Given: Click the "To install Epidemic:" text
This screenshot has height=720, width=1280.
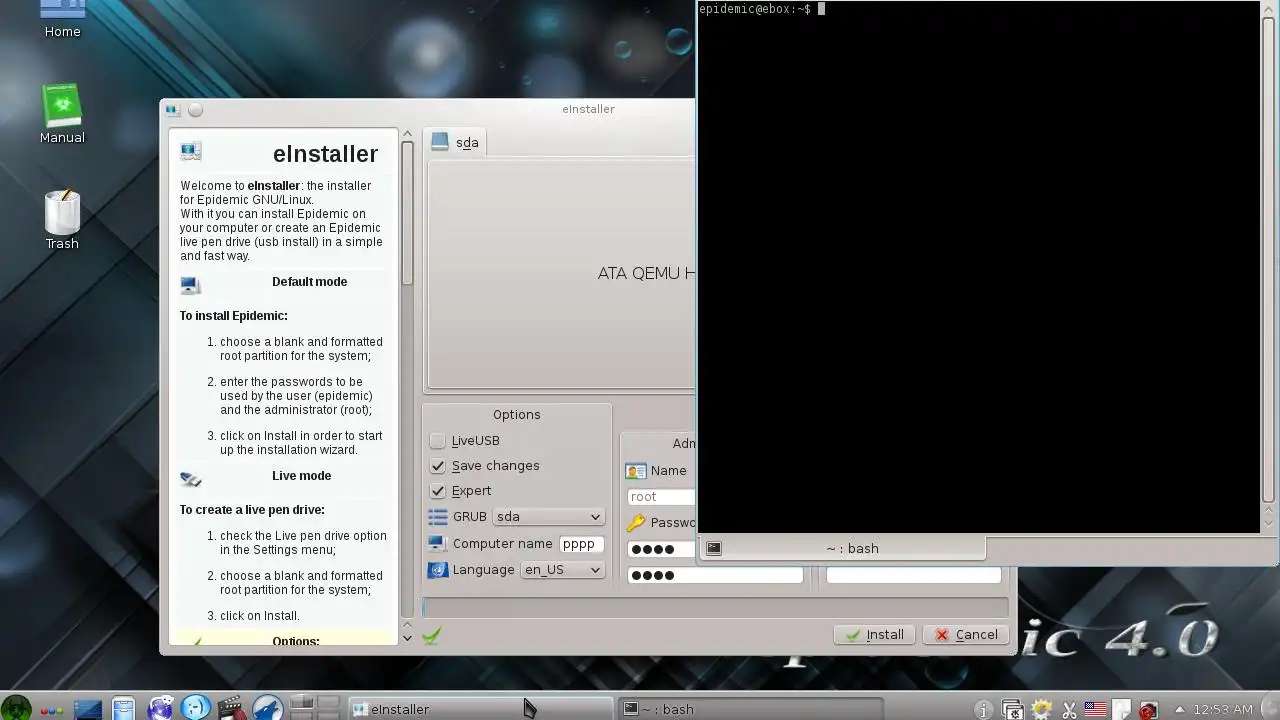Looking at the screenshot, I should coord(234,316).
